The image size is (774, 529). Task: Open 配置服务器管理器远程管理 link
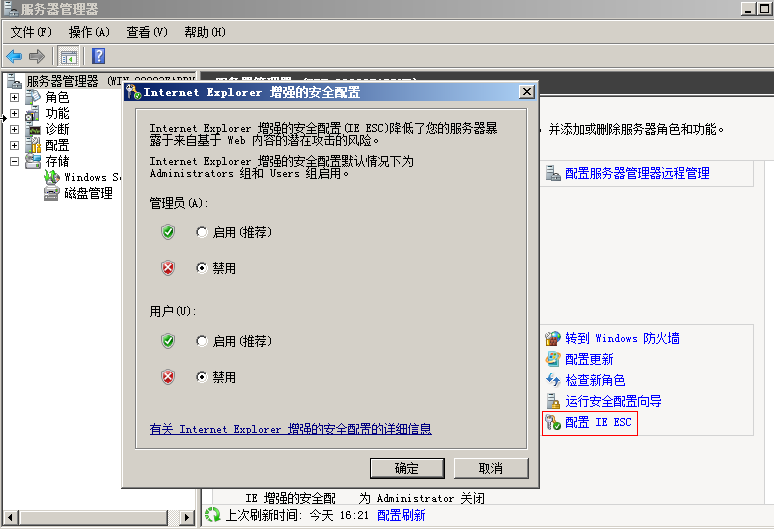[637, 173]
